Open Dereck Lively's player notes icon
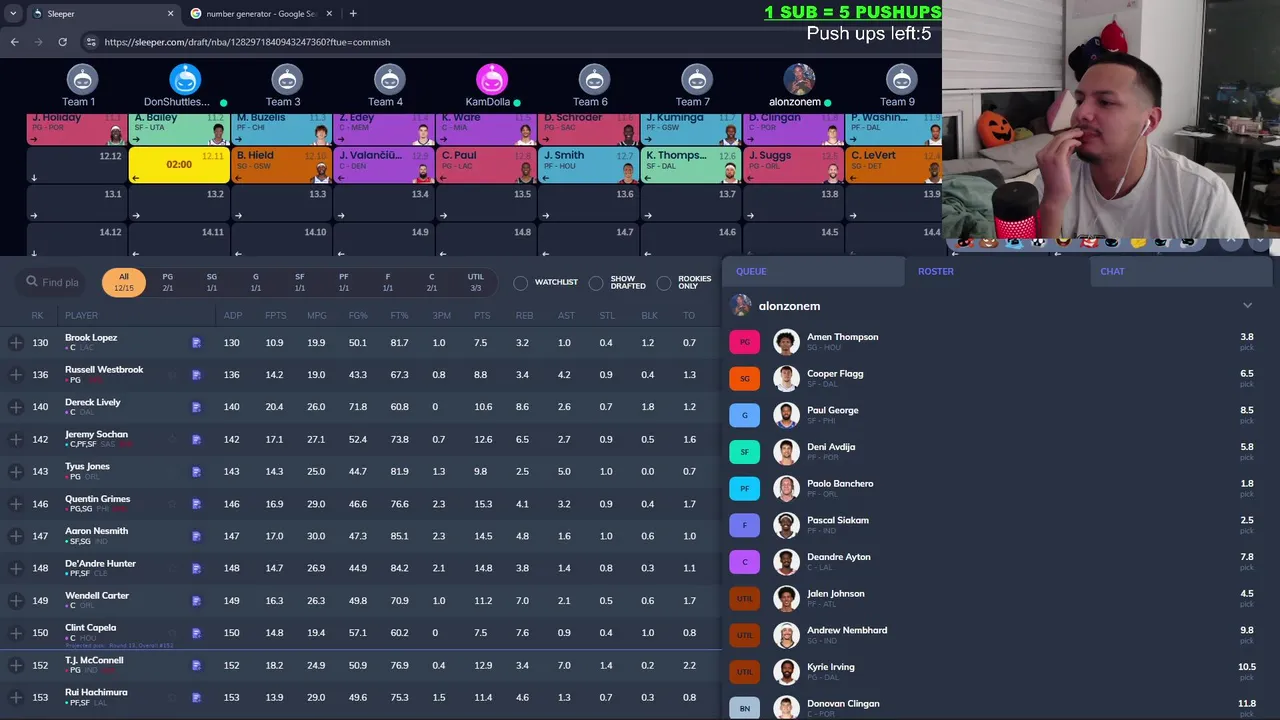Image resolution: width=1280 pixels, height=720 pixels. pyautogui.click(x=196, y=407)
